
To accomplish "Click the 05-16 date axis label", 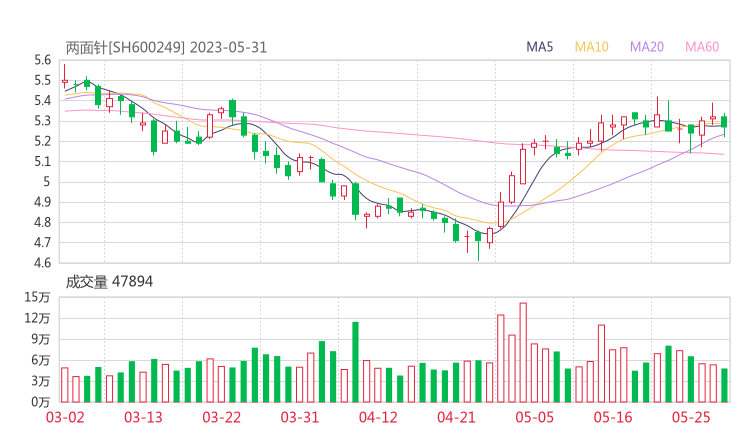I will point(613,417).
